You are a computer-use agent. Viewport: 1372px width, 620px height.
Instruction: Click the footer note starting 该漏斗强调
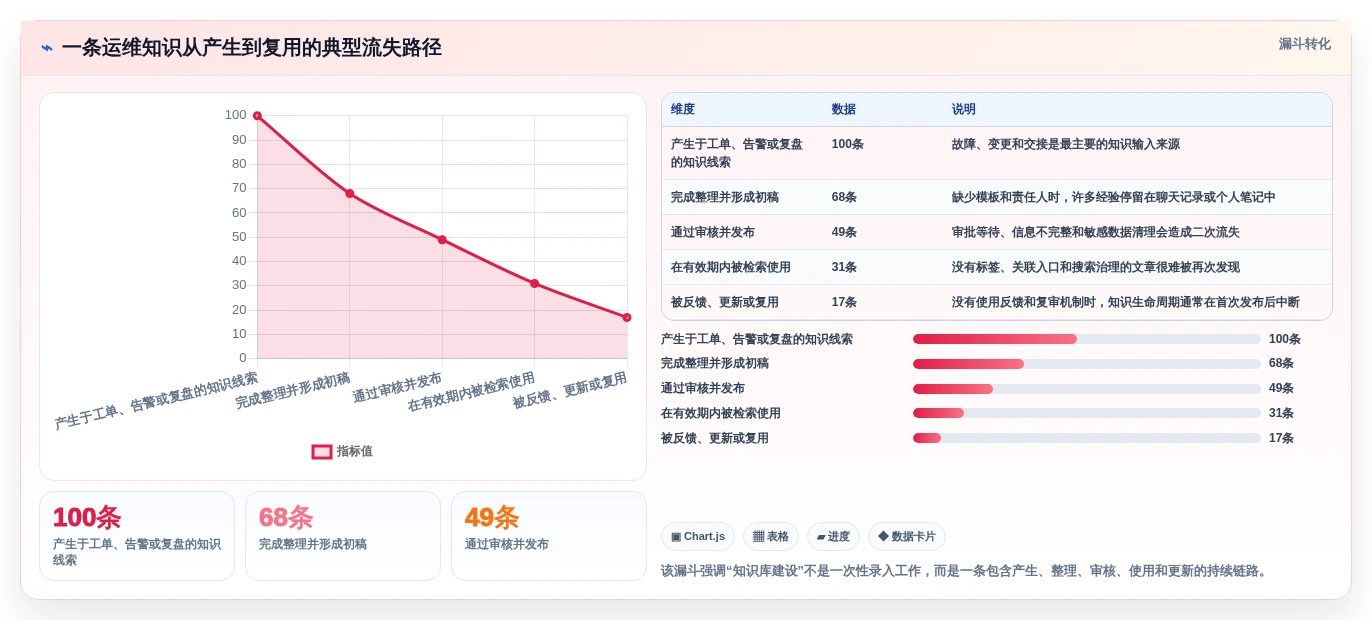(966, 571)
